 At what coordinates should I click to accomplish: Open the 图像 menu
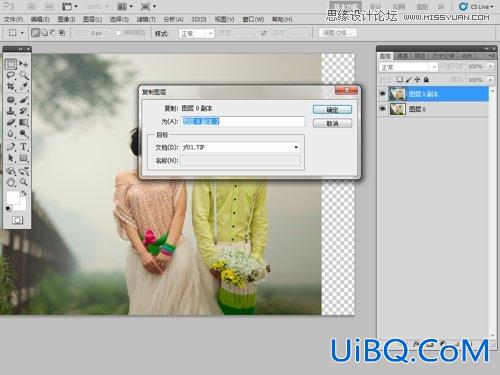(66, 20)
